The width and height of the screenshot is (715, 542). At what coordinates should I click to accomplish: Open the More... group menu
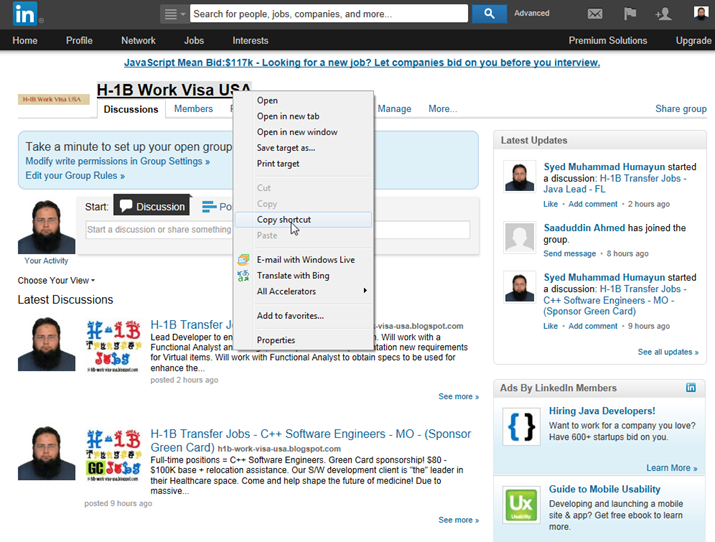pyautogui.click(x=442, y=109)
